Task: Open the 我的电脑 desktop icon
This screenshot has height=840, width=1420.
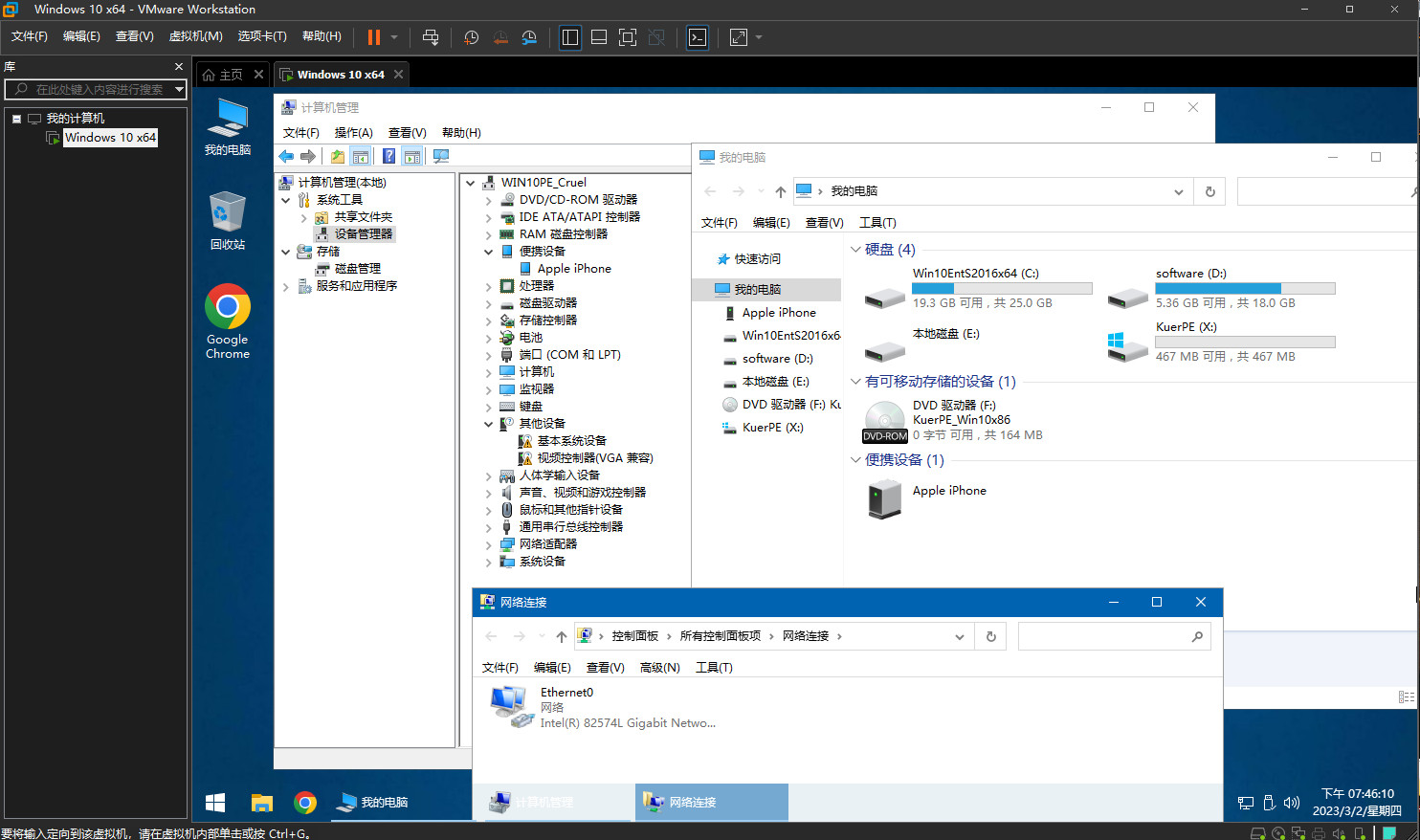Action: [x=228, y=126]
